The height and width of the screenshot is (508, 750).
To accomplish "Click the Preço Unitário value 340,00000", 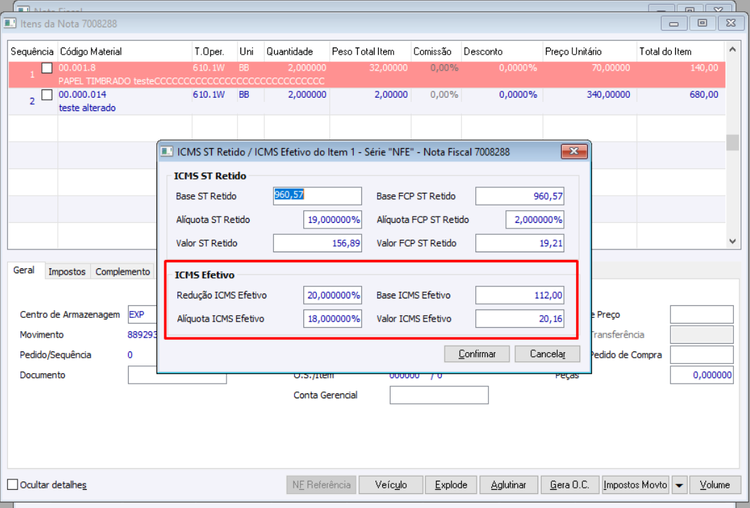I will (608, 95).
